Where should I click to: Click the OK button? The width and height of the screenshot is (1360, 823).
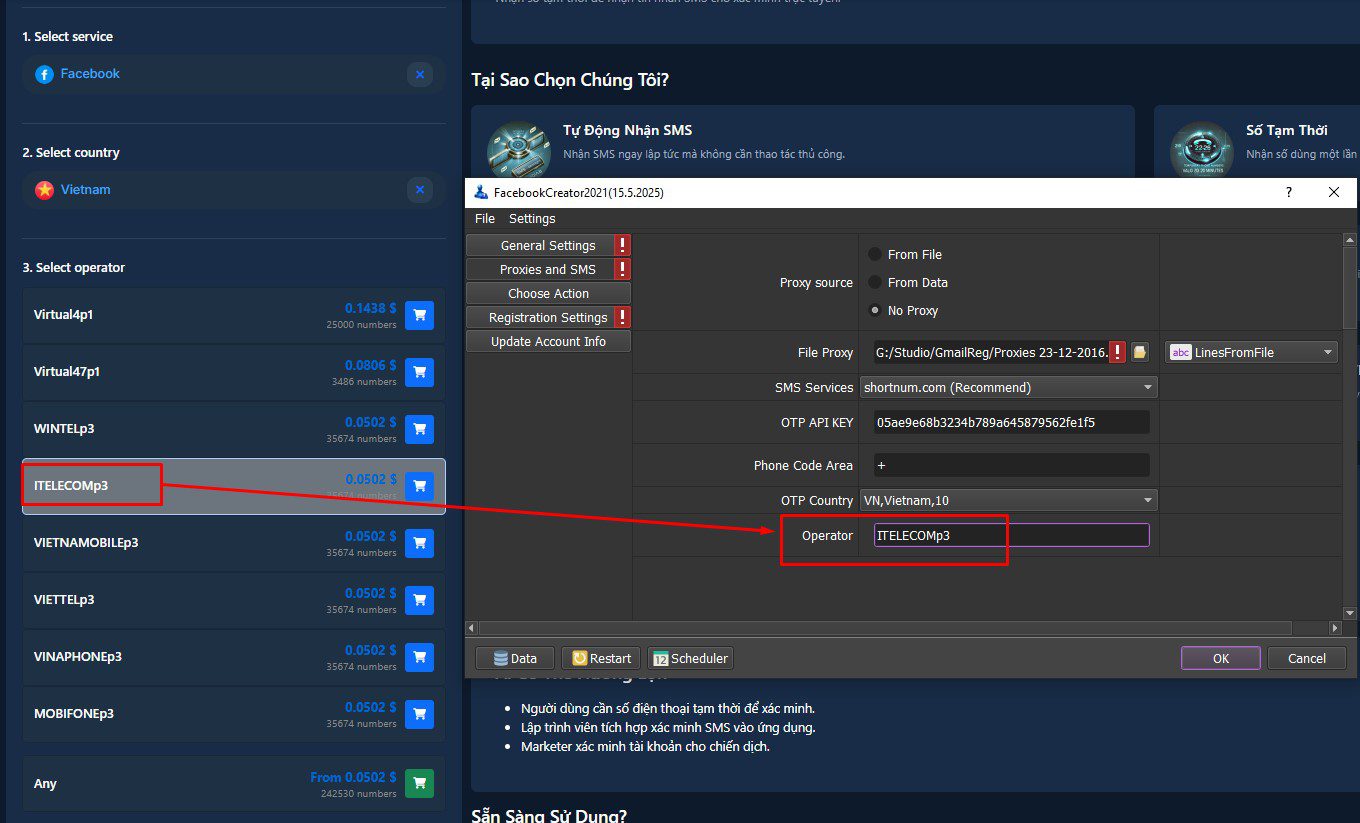coord(1220,658)
